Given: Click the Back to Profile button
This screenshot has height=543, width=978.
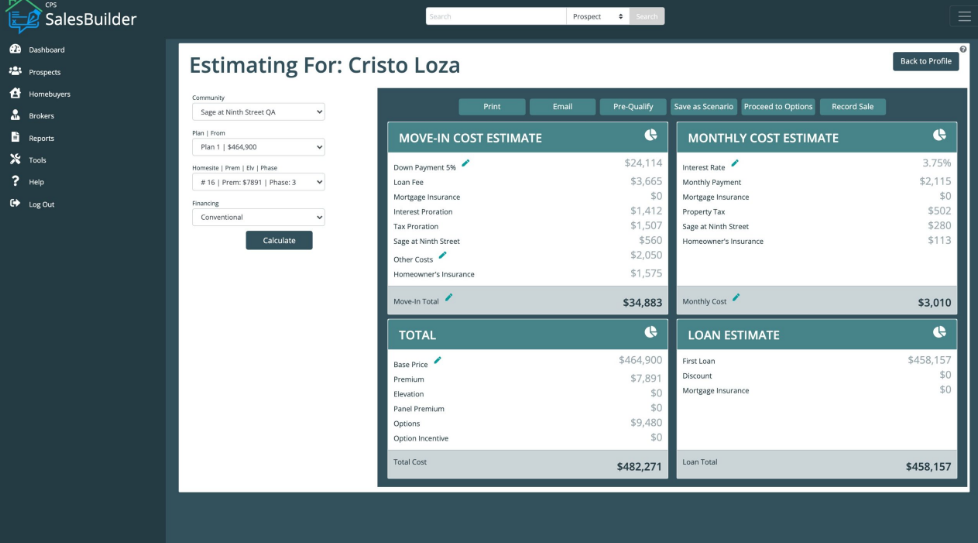Looking at the screenshot, I should click(x=925, y=61).
